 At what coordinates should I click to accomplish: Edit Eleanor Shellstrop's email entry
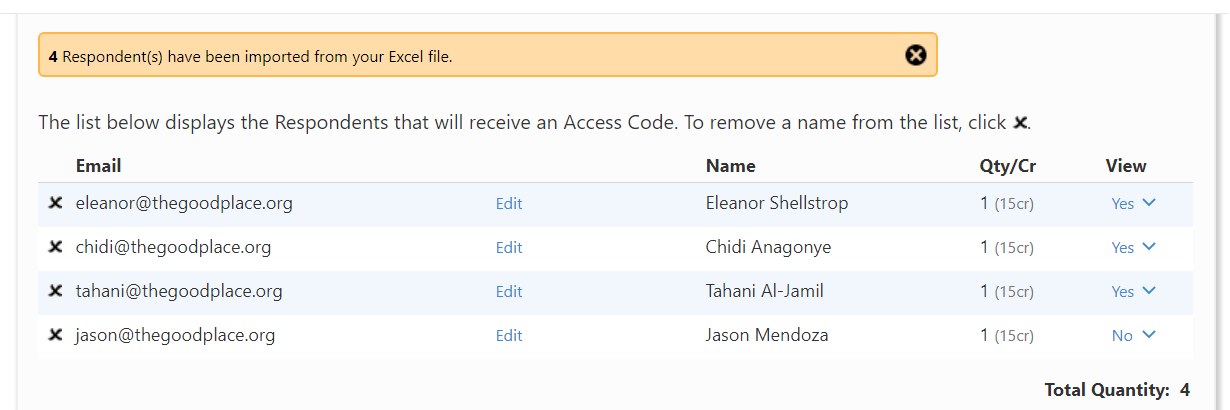pyautogui.click(x=509, y=204)
